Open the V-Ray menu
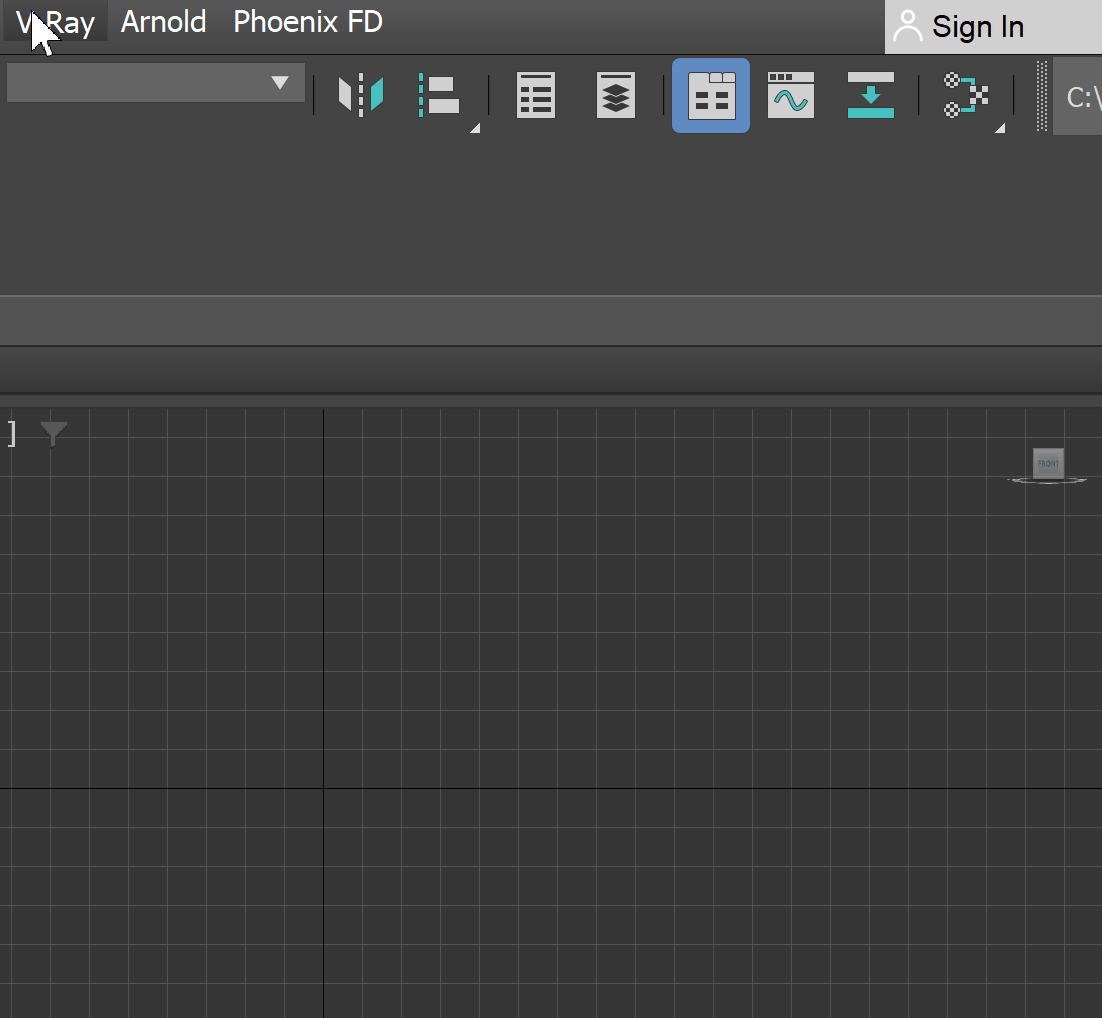This screenshot has height=1018, width=1102. point(56,22)
